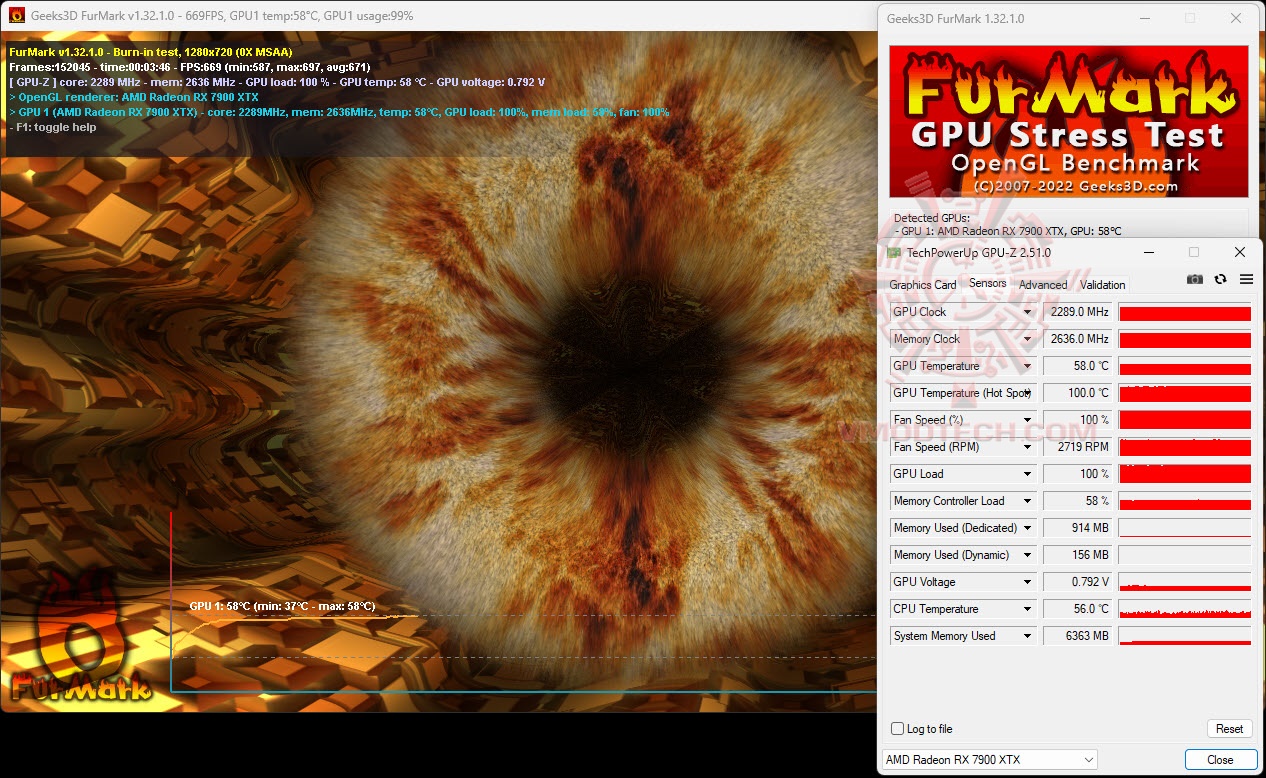Minimize the Geeks3D FurMark settings window

(1143, 18)
